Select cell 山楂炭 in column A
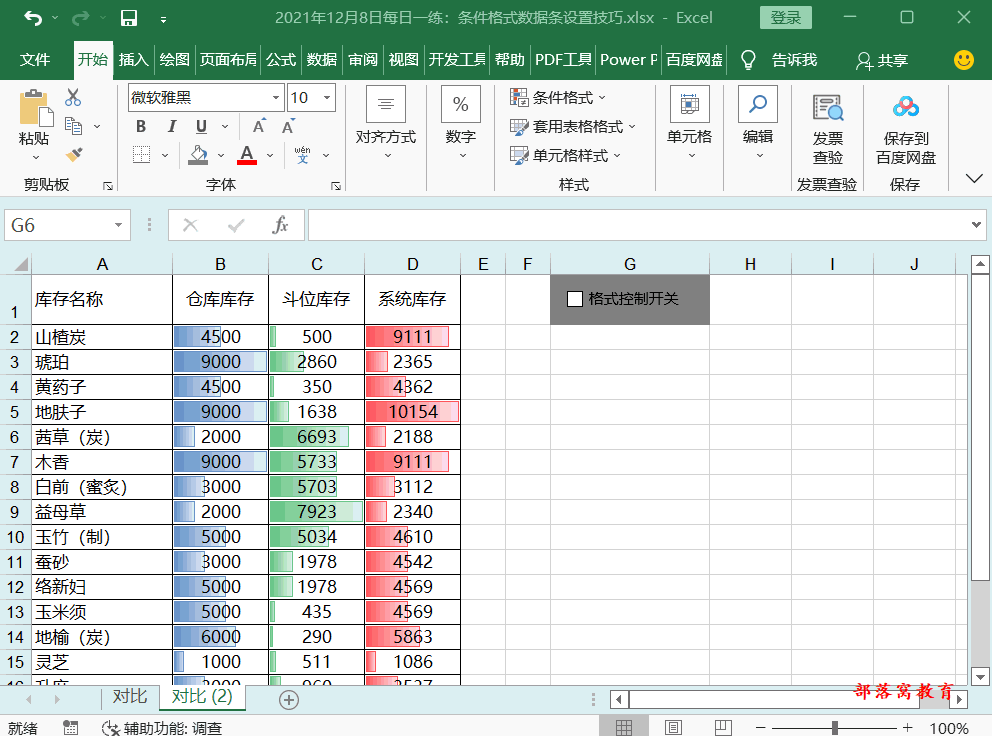The height and width of the screenshot is (736, 992). click(102, 337)
